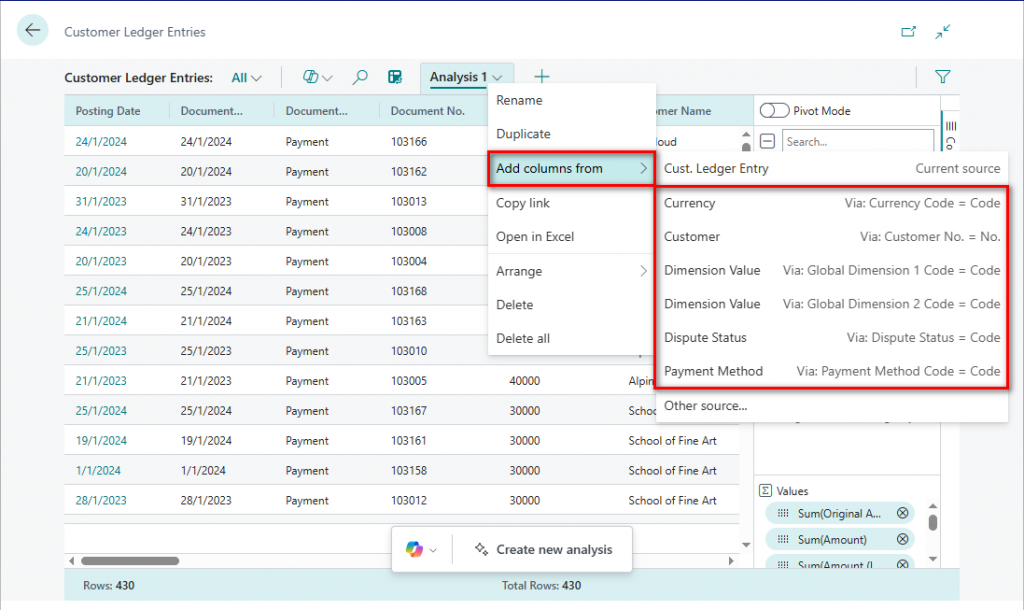Add a new analysis tab with plus
Screen dimensions: 1024x610
tap(541, 77)
